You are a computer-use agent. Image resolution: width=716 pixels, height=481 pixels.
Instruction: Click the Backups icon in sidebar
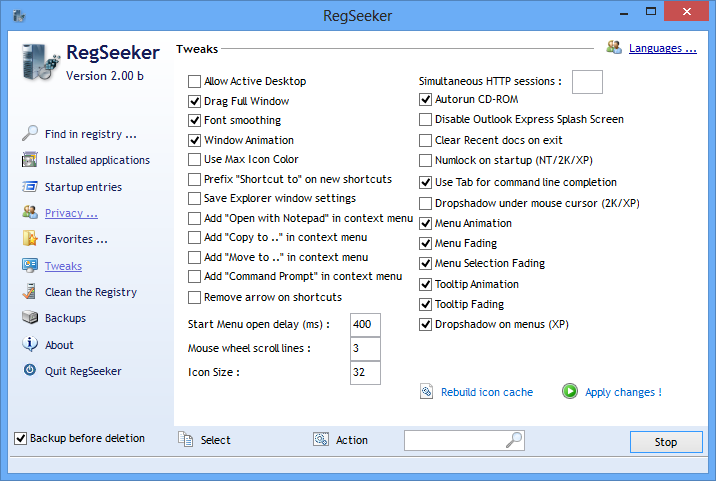tap(29, 318)
